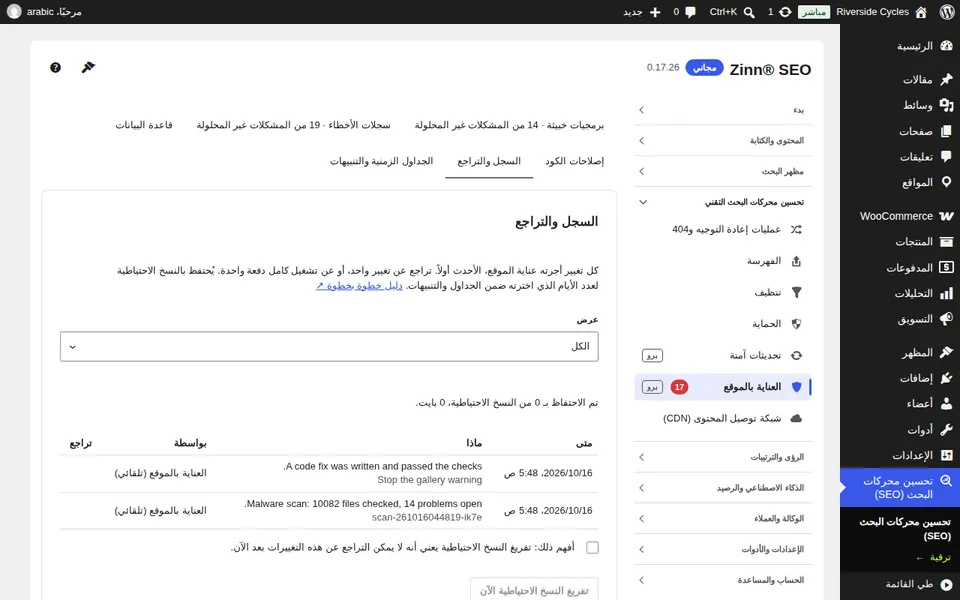Open المنتجات products icon

coord(947,242)
